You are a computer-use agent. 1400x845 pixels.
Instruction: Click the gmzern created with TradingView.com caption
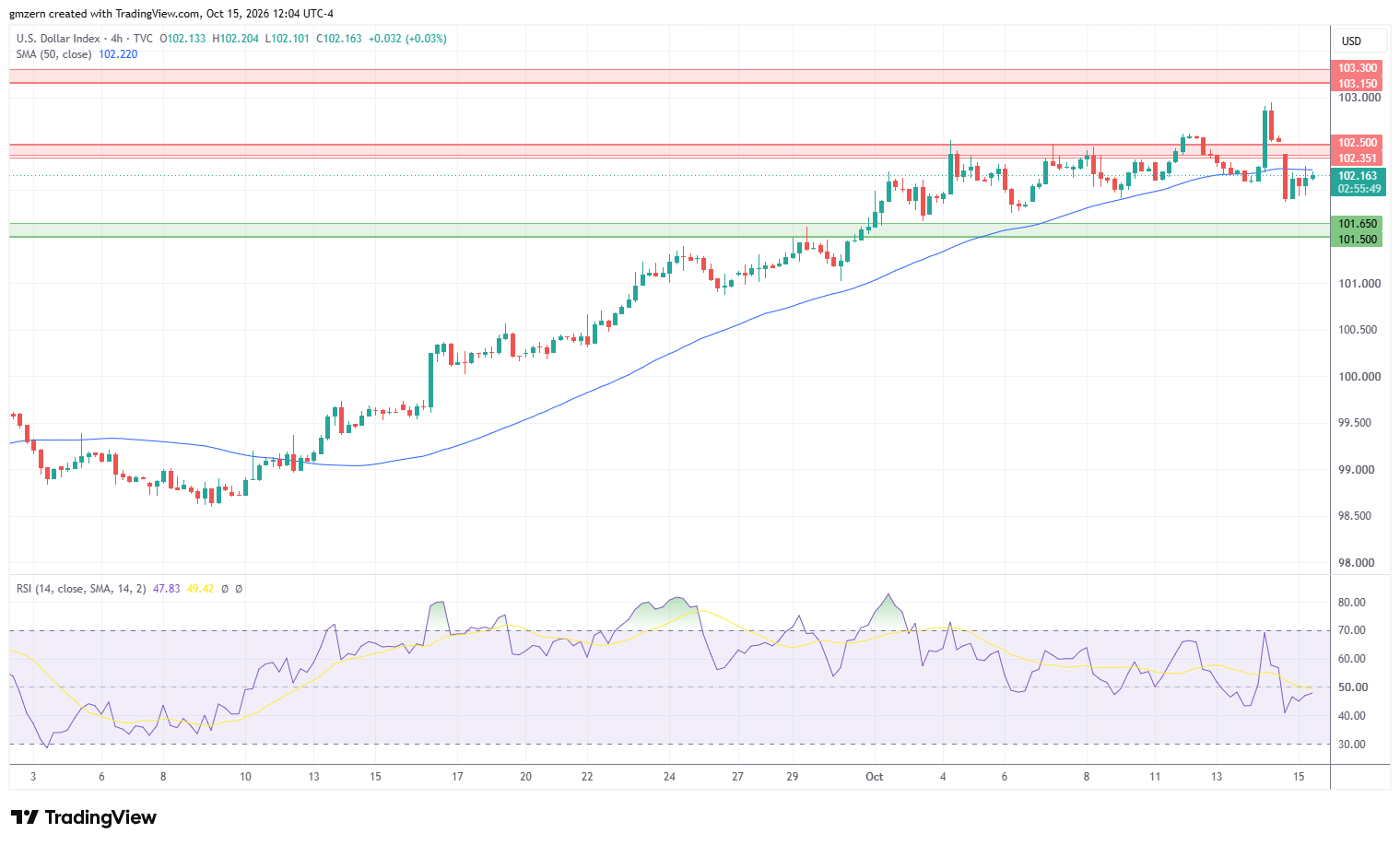click(171, 14)
